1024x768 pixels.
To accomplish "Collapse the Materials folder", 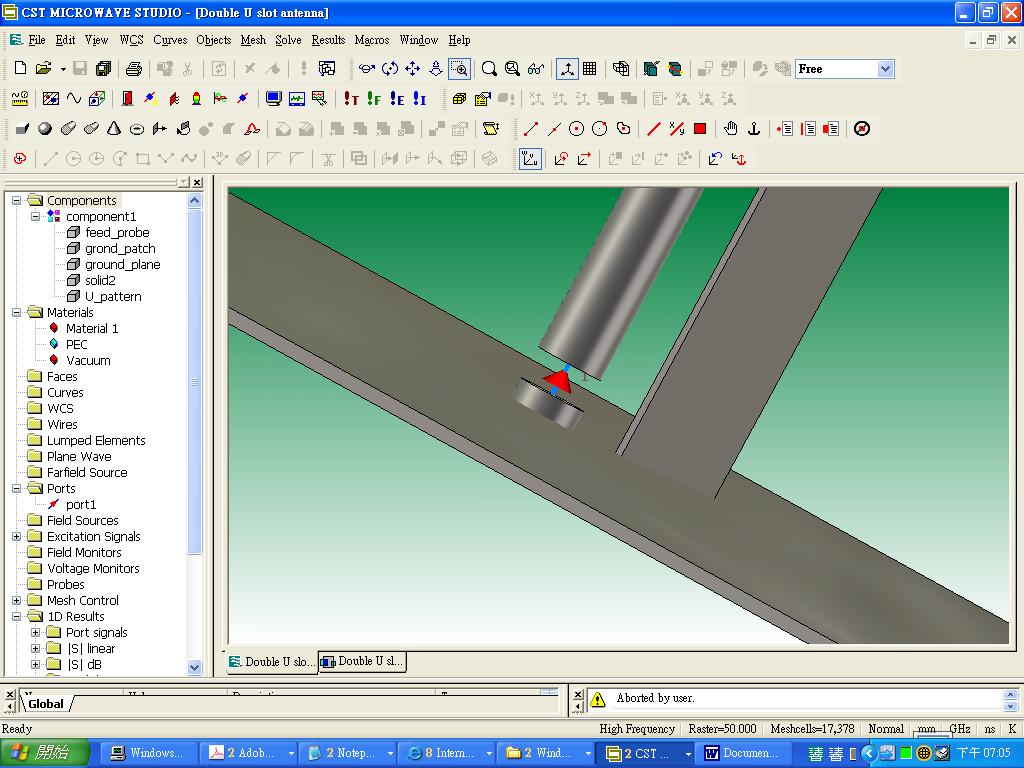I will 16,312.
